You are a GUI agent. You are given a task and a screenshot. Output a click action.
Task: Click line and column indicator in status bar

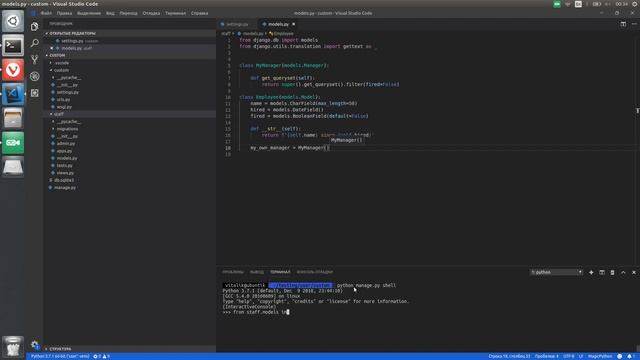click(x=509, y=356)
